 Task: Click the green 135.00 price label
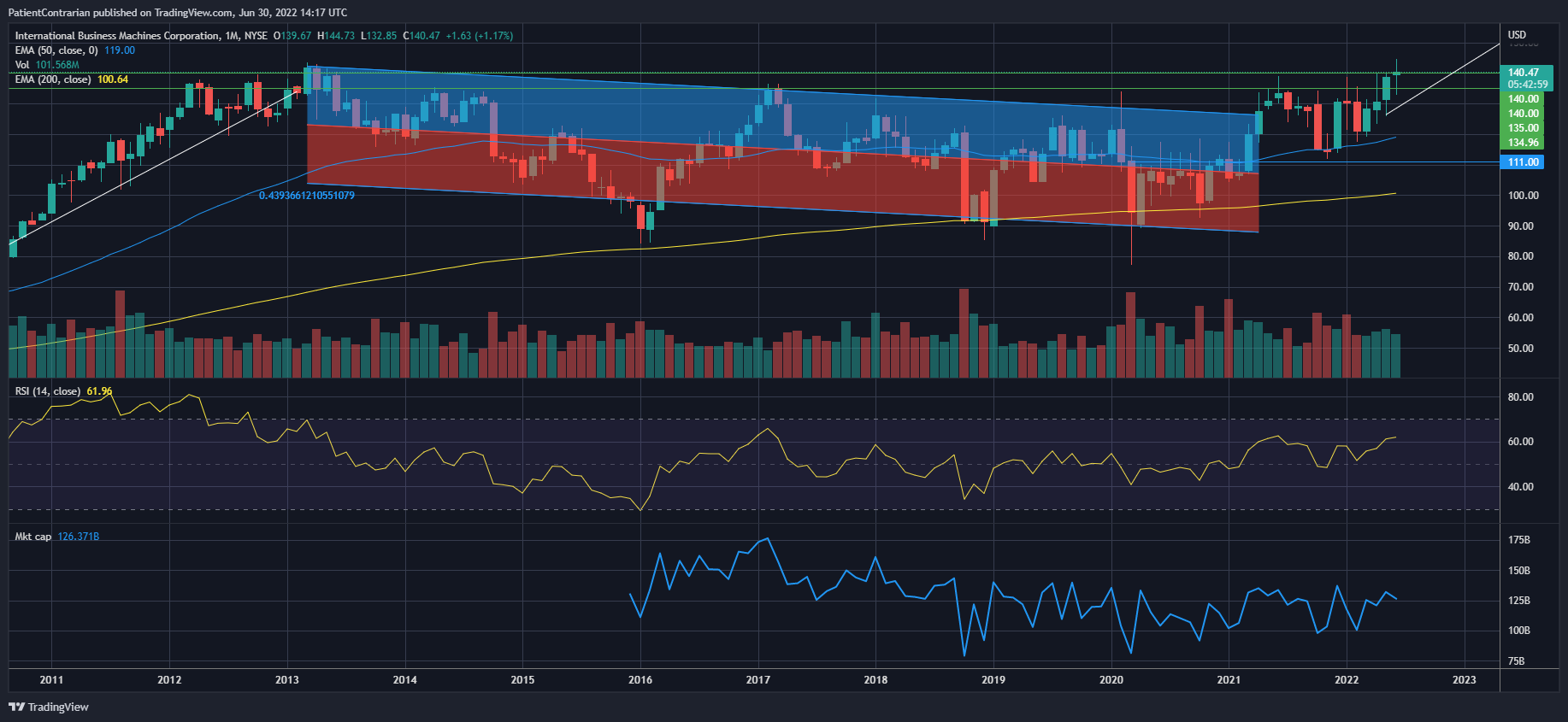(1523, 128)
